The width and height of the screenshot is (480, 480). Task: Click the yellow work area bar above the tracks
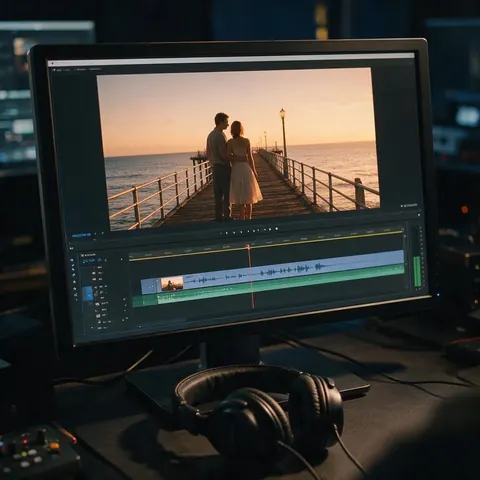click(x=266, y=245)
